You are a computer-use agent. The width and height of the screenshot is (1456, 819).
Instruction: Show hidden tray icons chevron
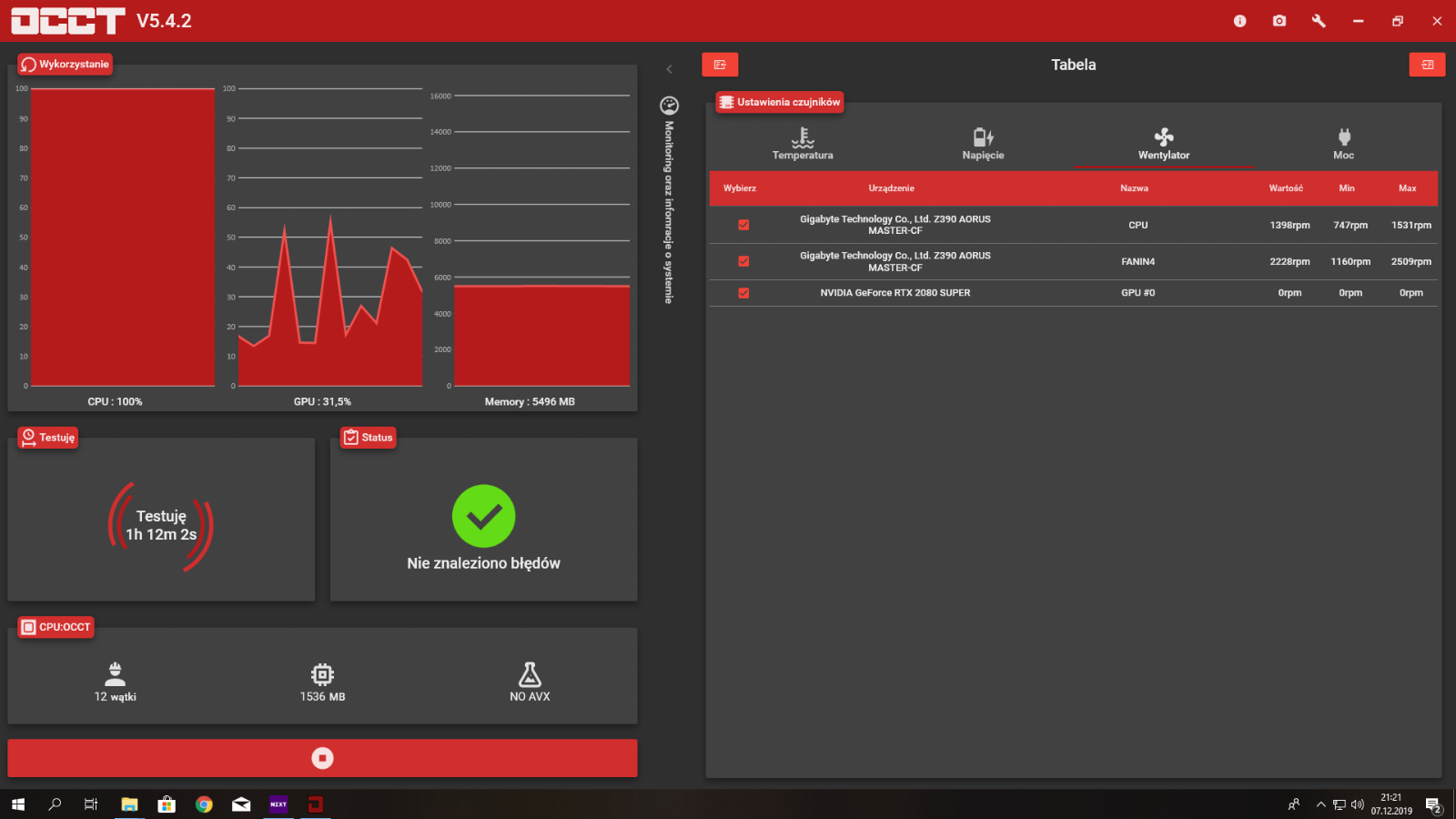(x=1321, y=804)
